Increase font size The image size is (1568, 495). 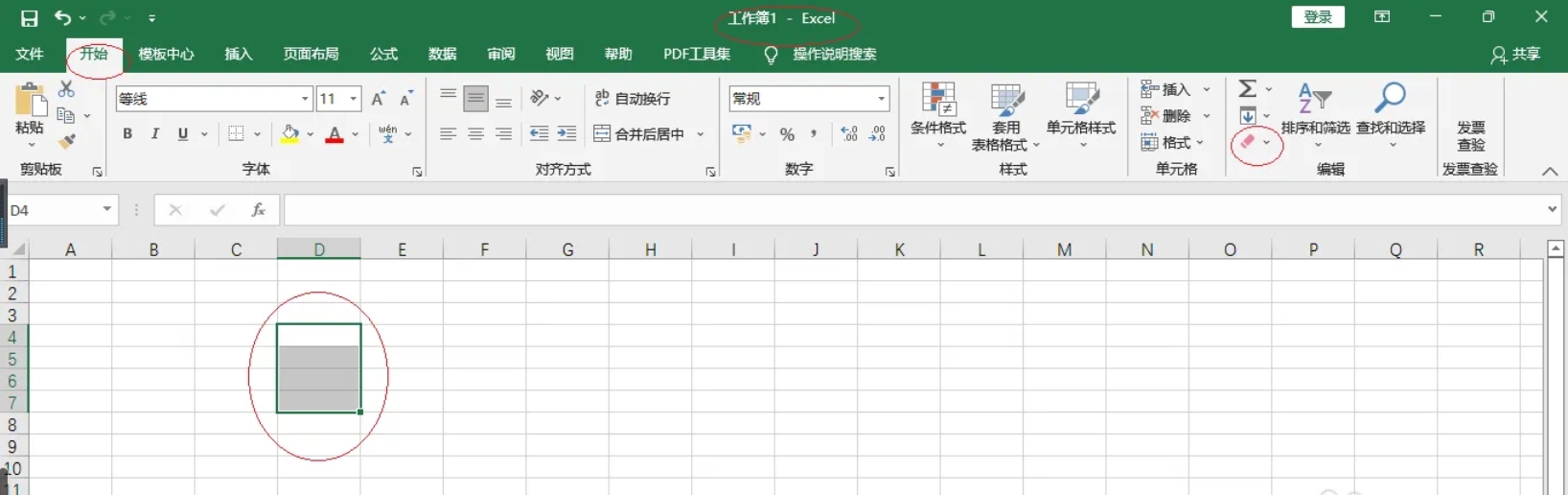click(379, 99)
